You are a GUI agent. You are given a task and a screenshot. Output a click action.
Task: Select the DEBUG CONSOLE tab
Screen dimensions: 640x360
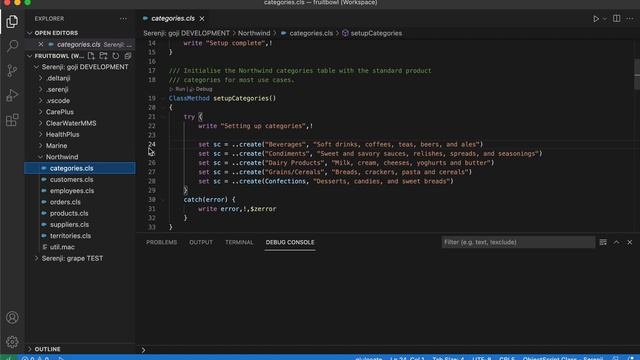click(290, 242)
